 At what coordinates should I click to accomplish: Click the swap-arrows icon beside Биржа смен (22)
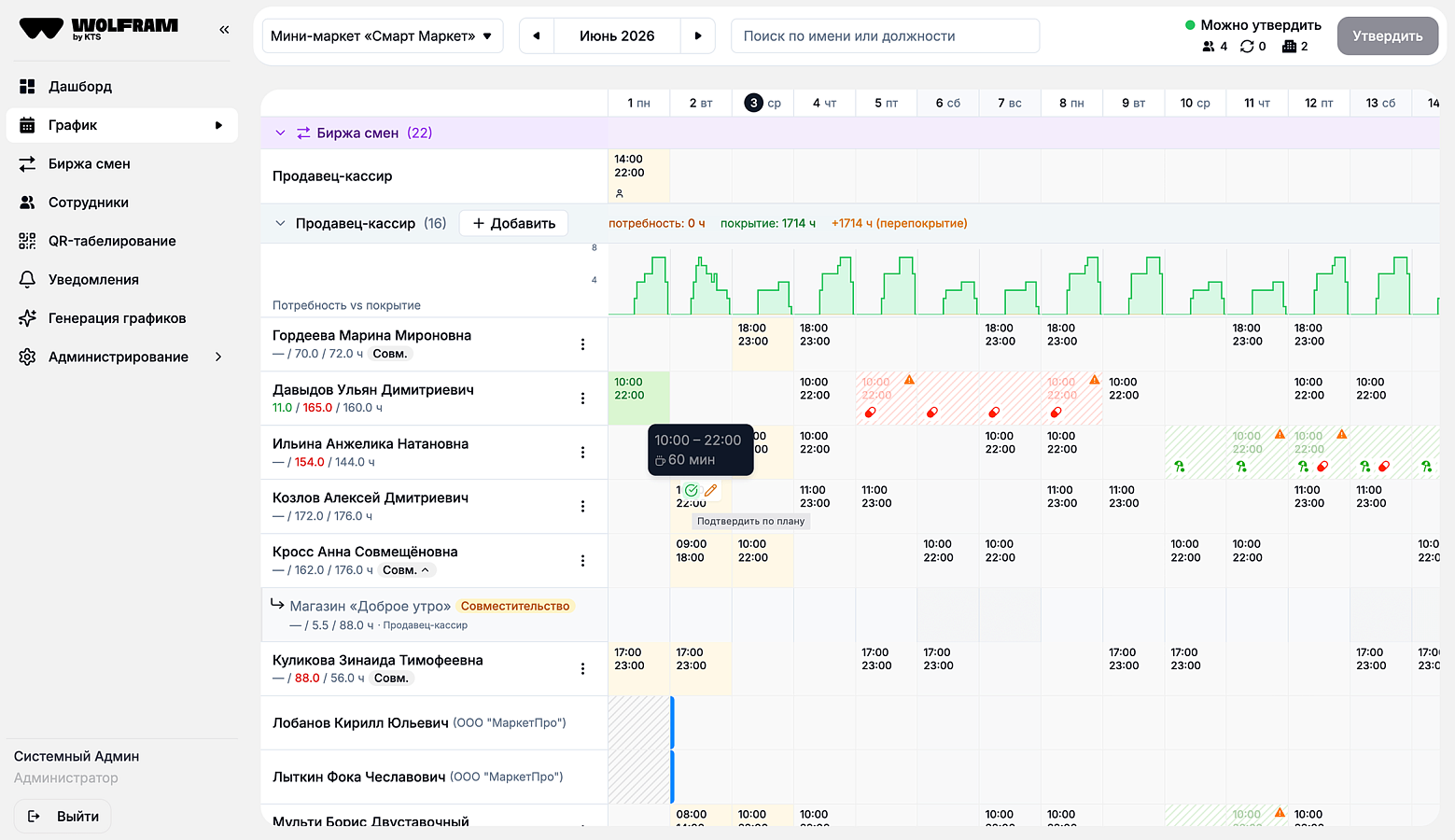pos(303,133)
